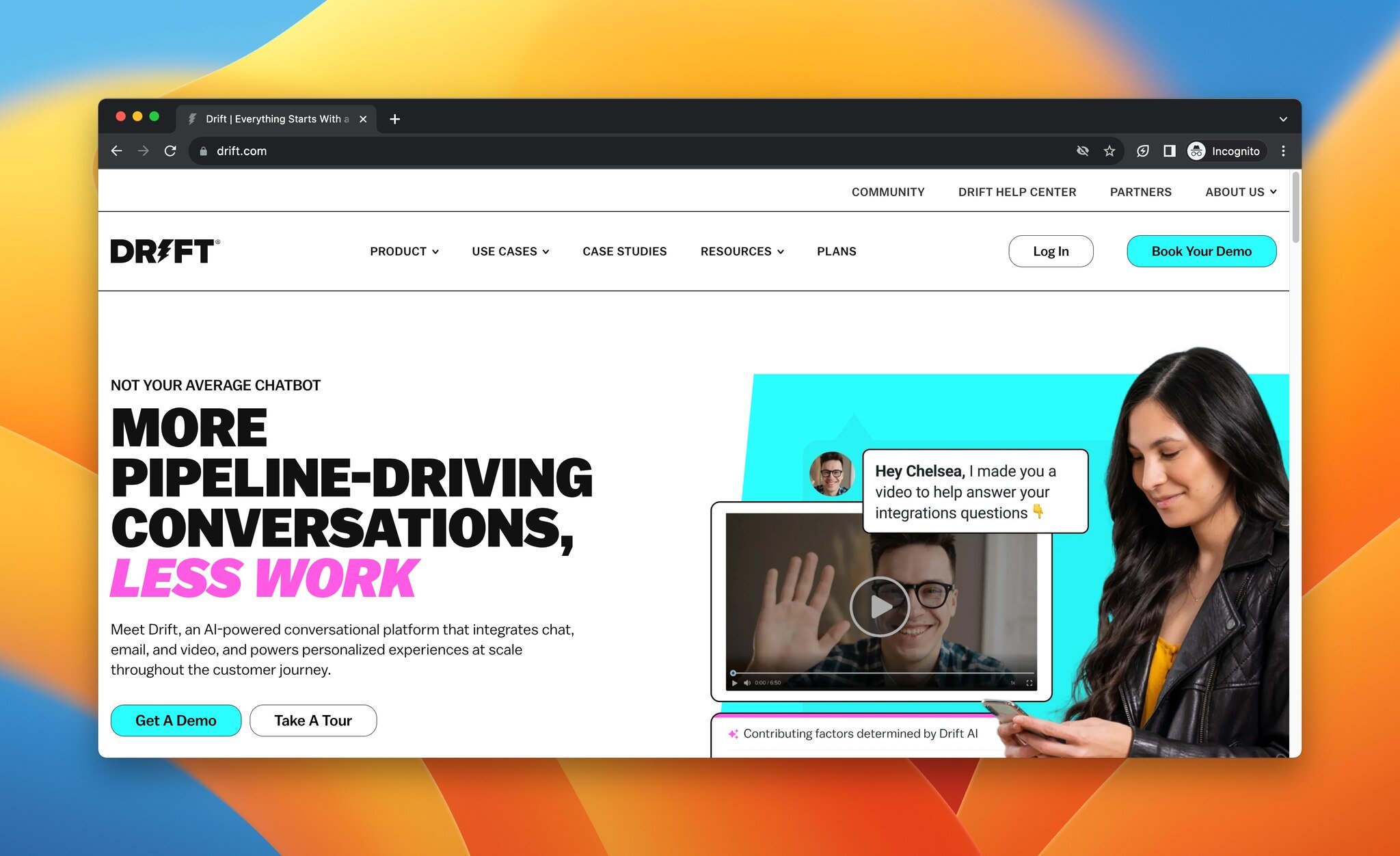Viewport: 1400px width, 856px height.
Task: Open Chrome's three-dot menu
Action: click(1283, 151)
